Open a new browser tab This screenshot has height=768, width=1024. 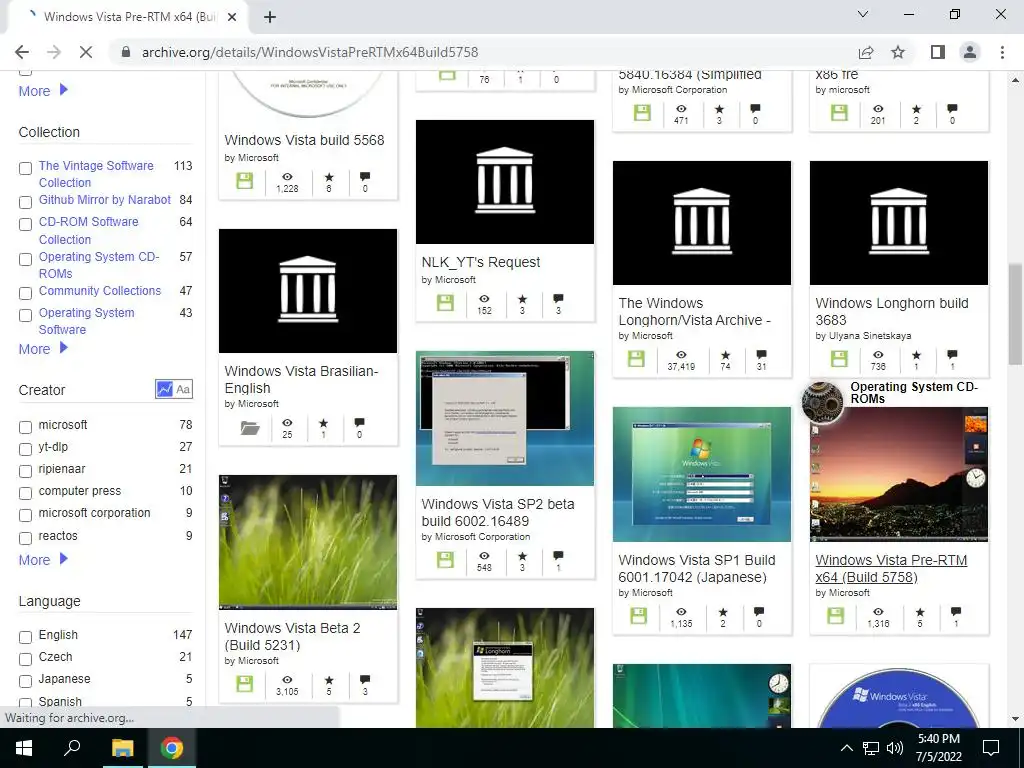(270, 17)
